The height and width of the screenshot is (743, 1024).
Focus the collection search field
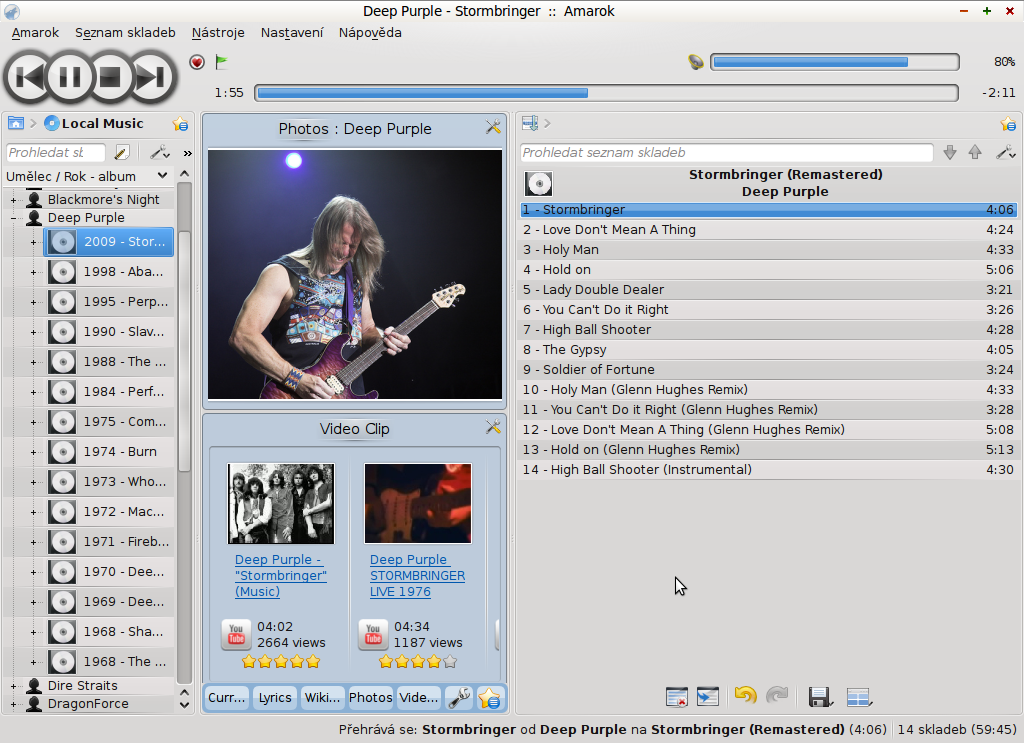click(x=56, y=153)
